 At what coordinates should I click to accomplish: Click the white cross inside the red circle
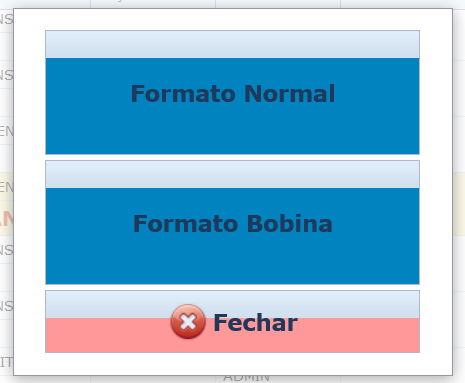coord(188,322)
